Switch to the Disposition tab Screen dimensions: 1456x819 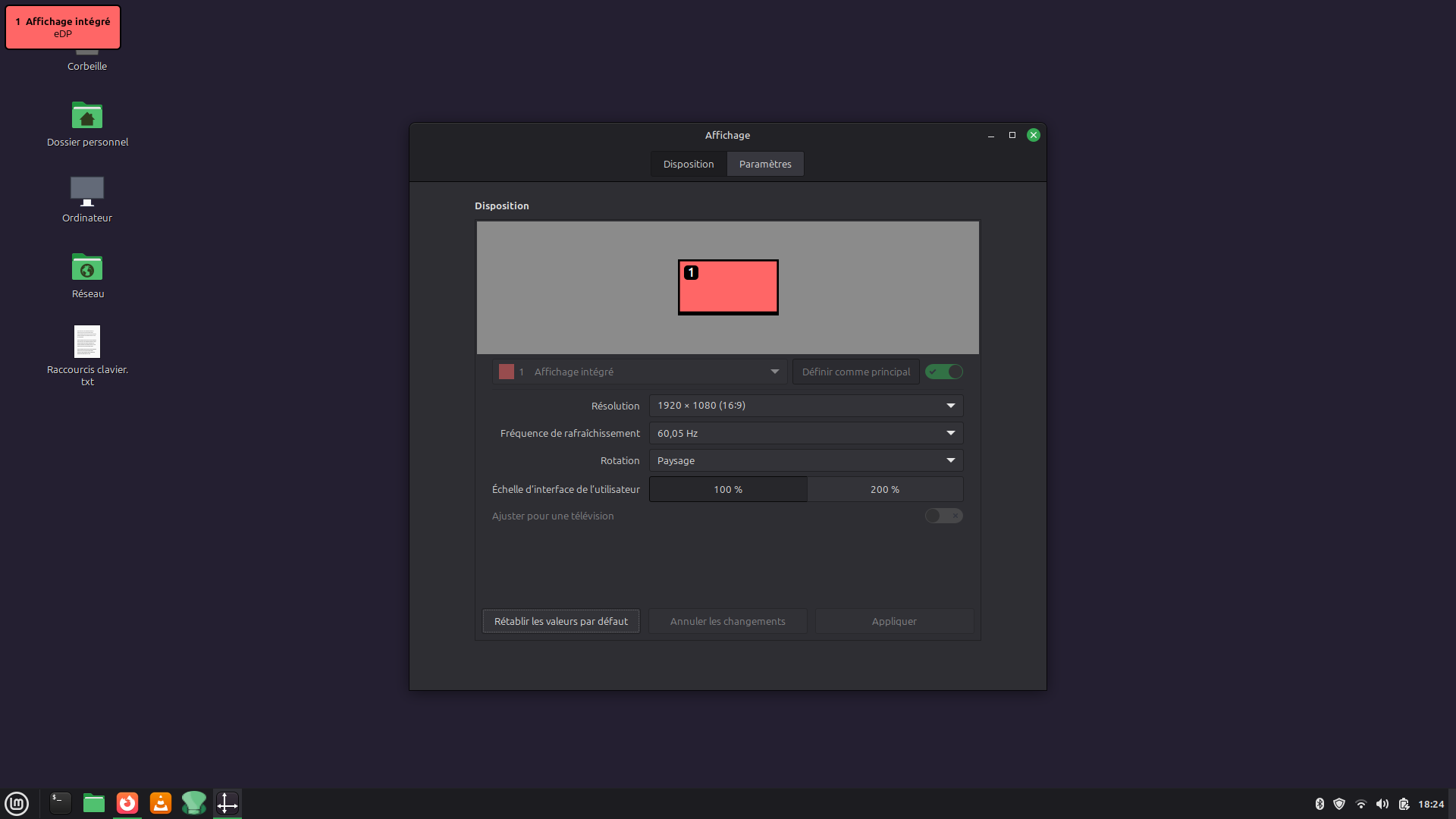(x=689, y=164)
